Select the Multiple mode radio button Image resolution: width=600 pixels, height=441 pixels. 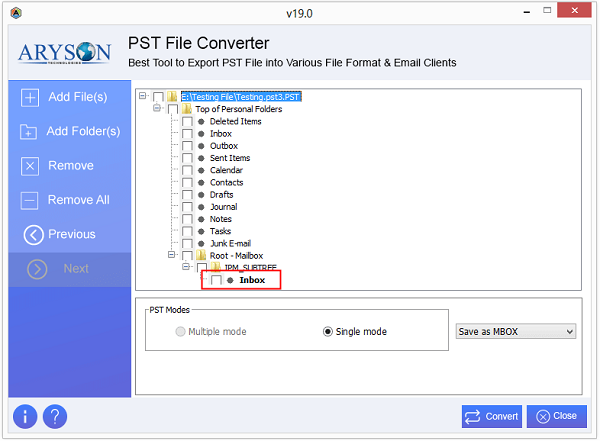point(180,332)
